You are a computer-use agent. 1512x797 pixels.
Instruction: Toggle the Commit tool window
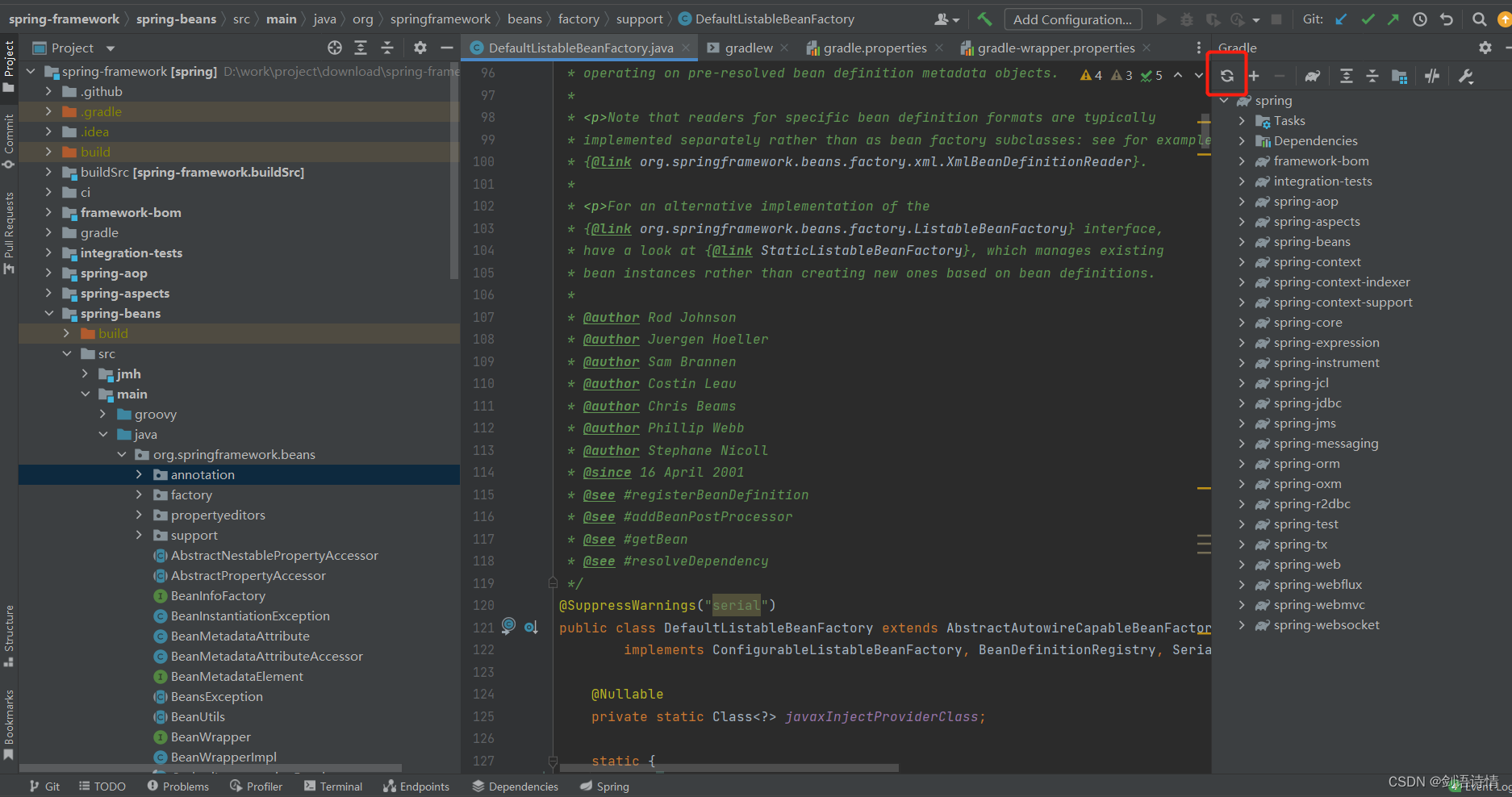9,141
